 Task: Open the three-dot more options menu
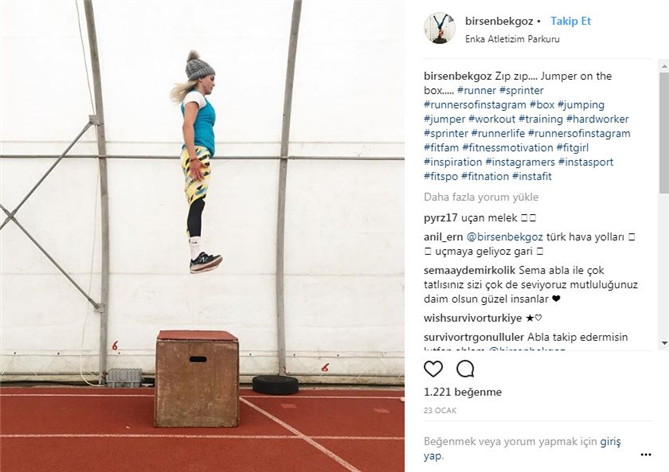[646, 455]
